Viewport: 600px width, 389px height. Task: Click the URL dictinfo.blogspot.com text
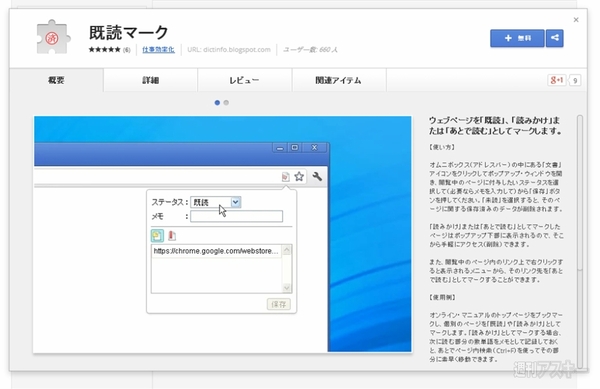(228, 50)
